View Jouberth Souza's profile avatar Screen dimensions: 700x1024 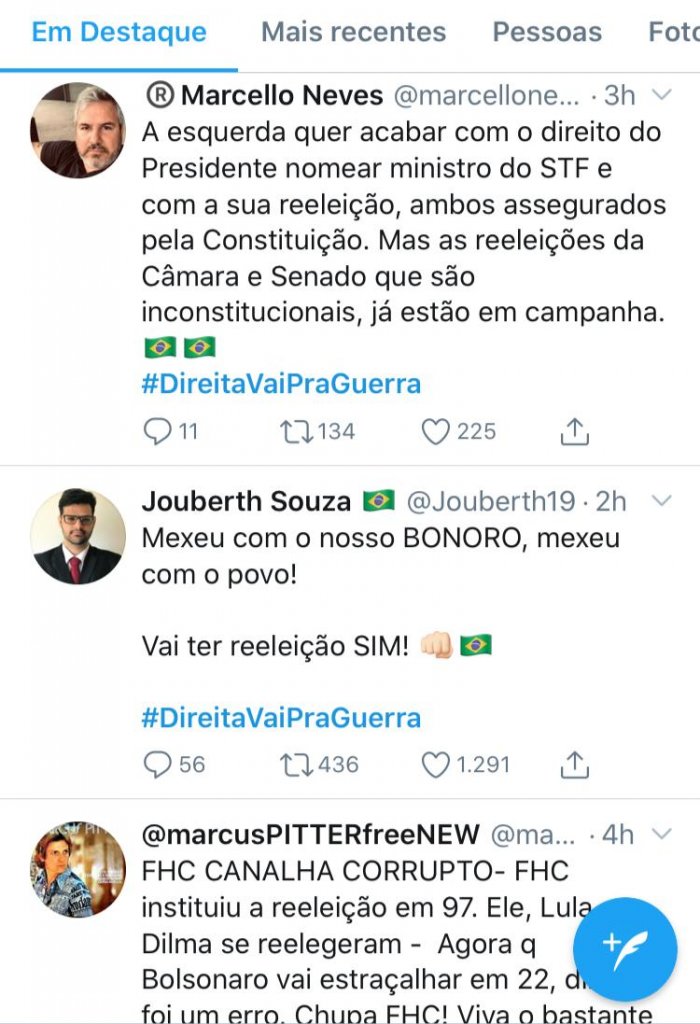click(x=78, y=536)
